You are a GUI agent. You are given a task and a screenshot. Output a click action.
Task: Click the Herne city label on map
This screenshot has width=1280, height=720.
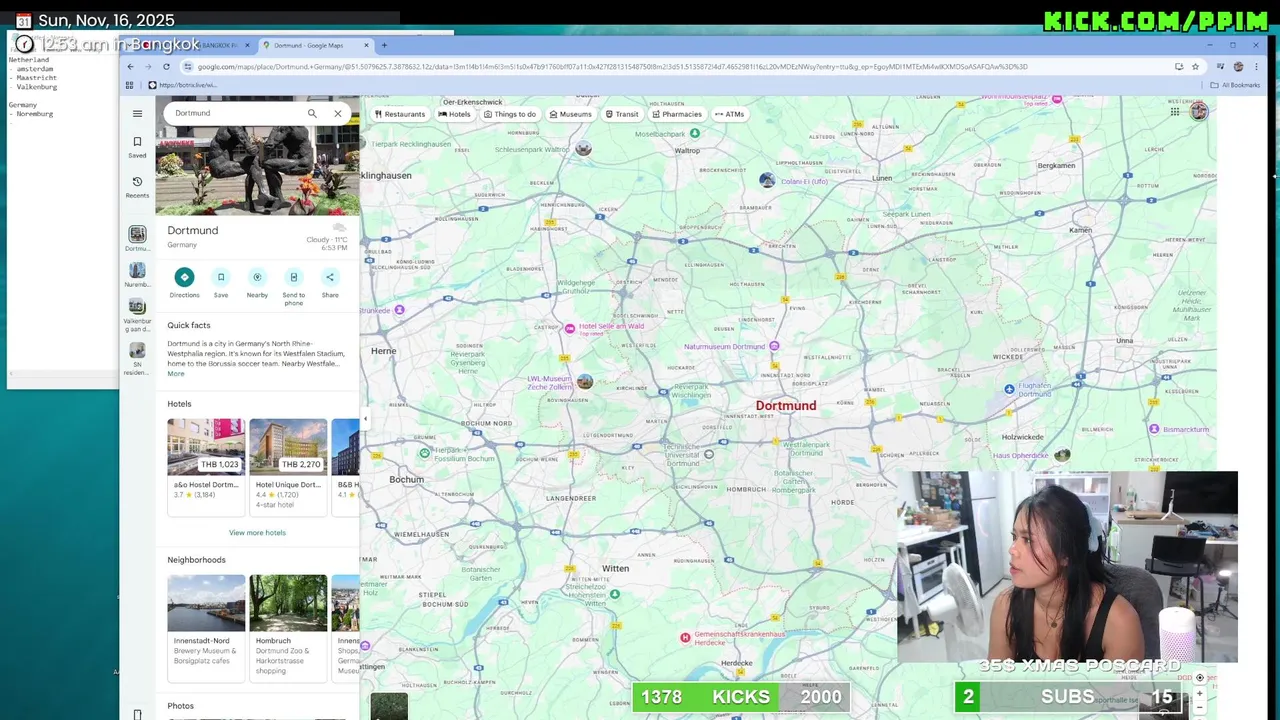coord(384,351)
